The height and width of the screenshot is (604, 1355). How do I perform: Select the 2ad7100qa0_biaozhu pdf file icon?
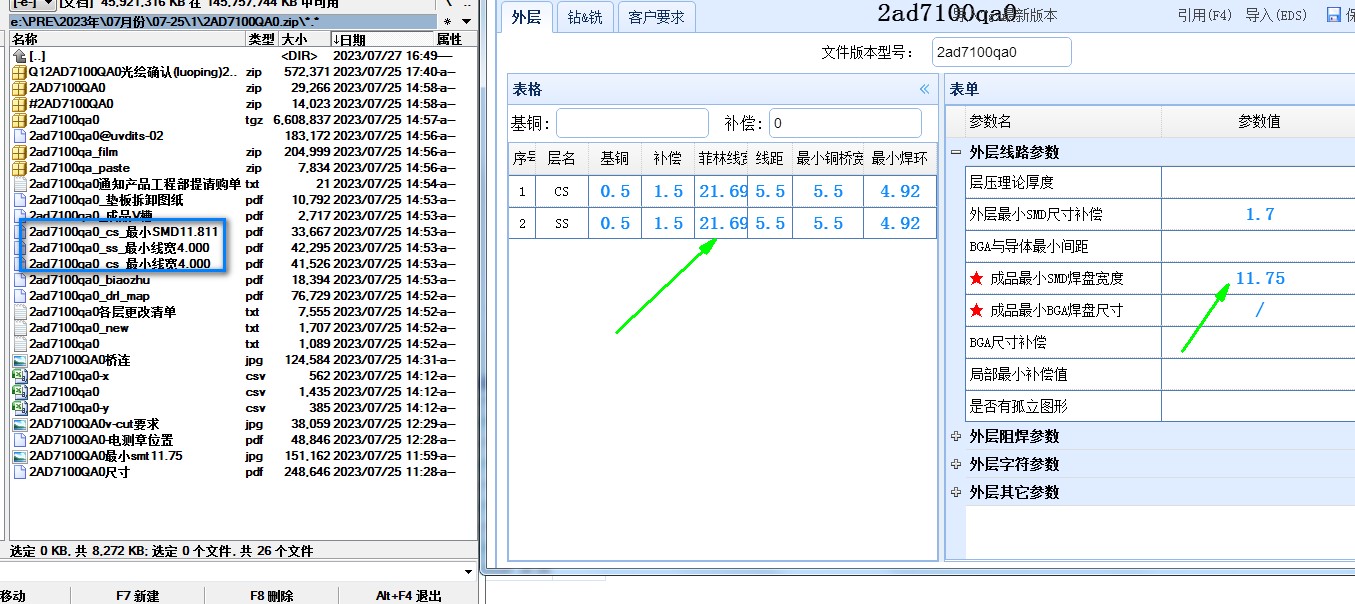point(19,280)
